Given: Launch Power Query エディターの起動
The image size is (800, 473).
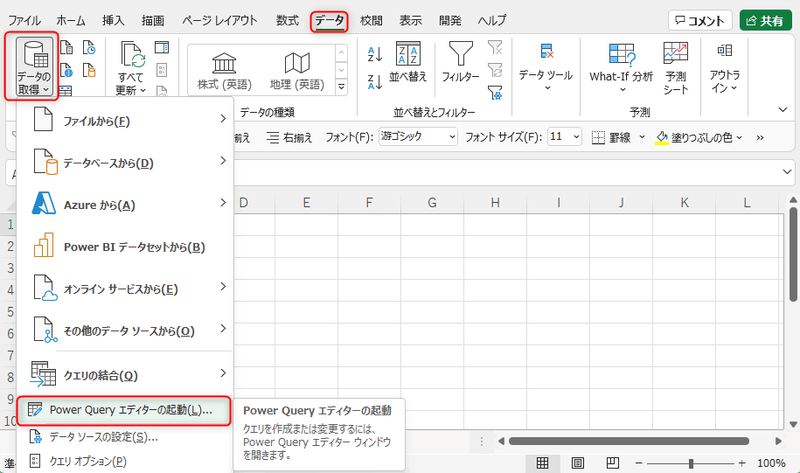Looking at the screenshot, I should point(124,410).
